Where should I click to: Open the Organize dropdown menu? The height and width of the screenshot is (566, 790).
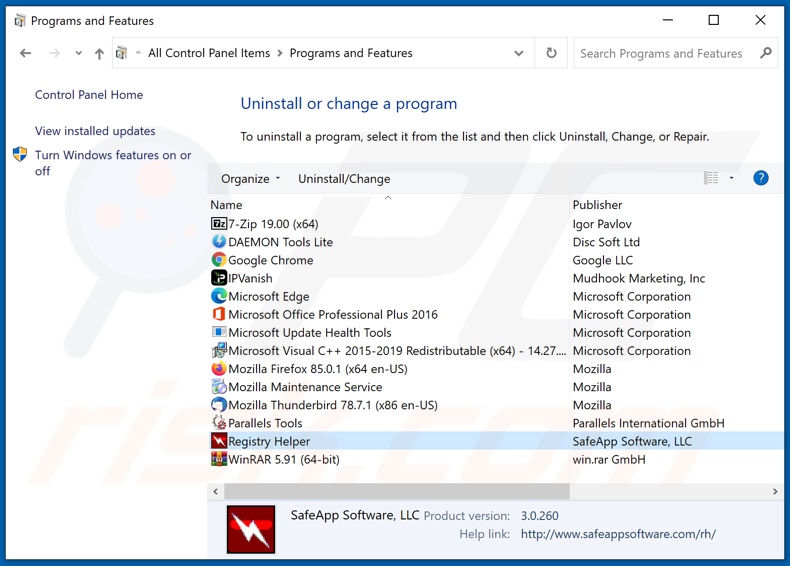click(250, 179)
